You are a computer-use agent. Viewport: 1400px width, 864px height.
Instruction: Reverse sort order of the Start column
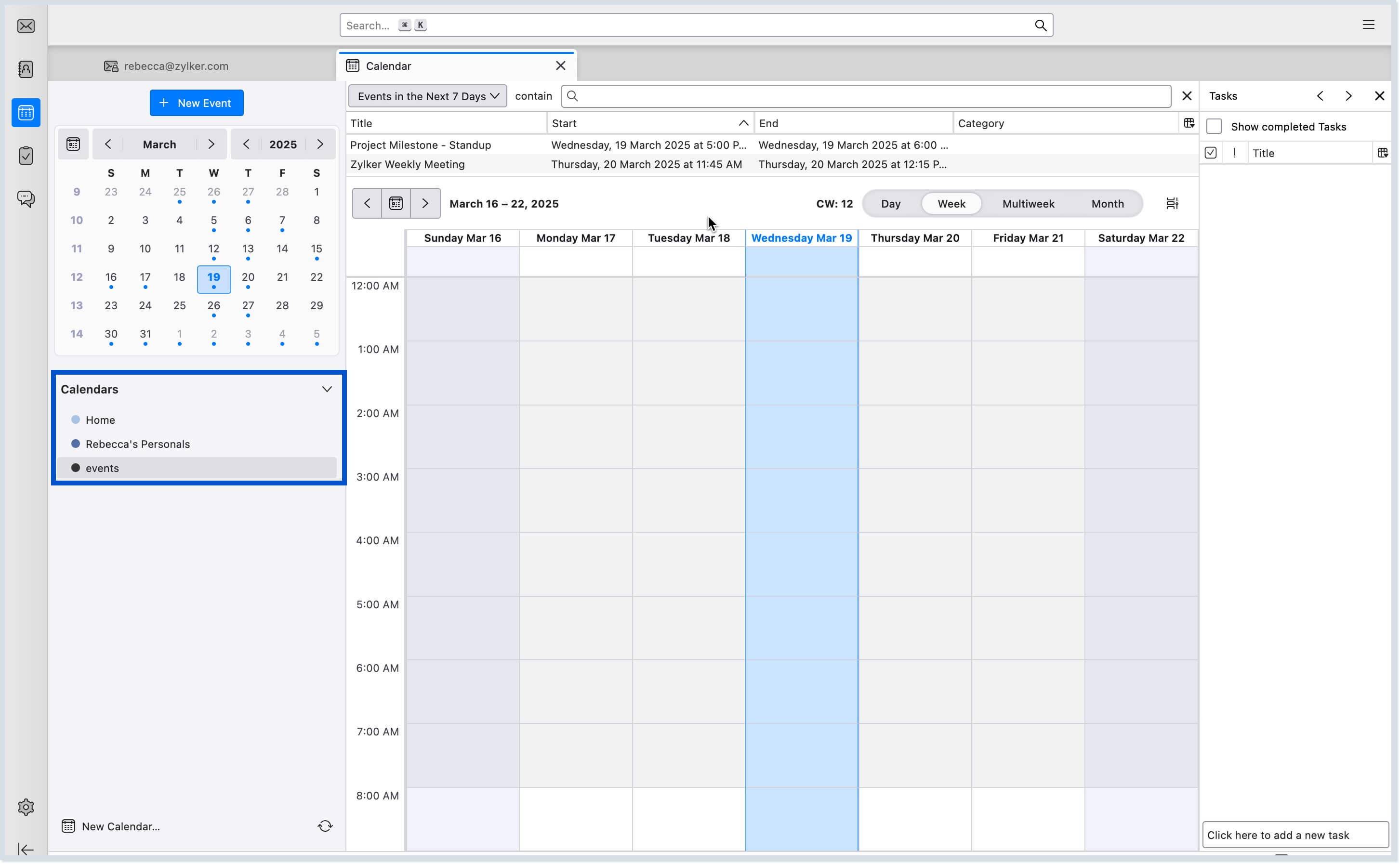tap(743, 123)
